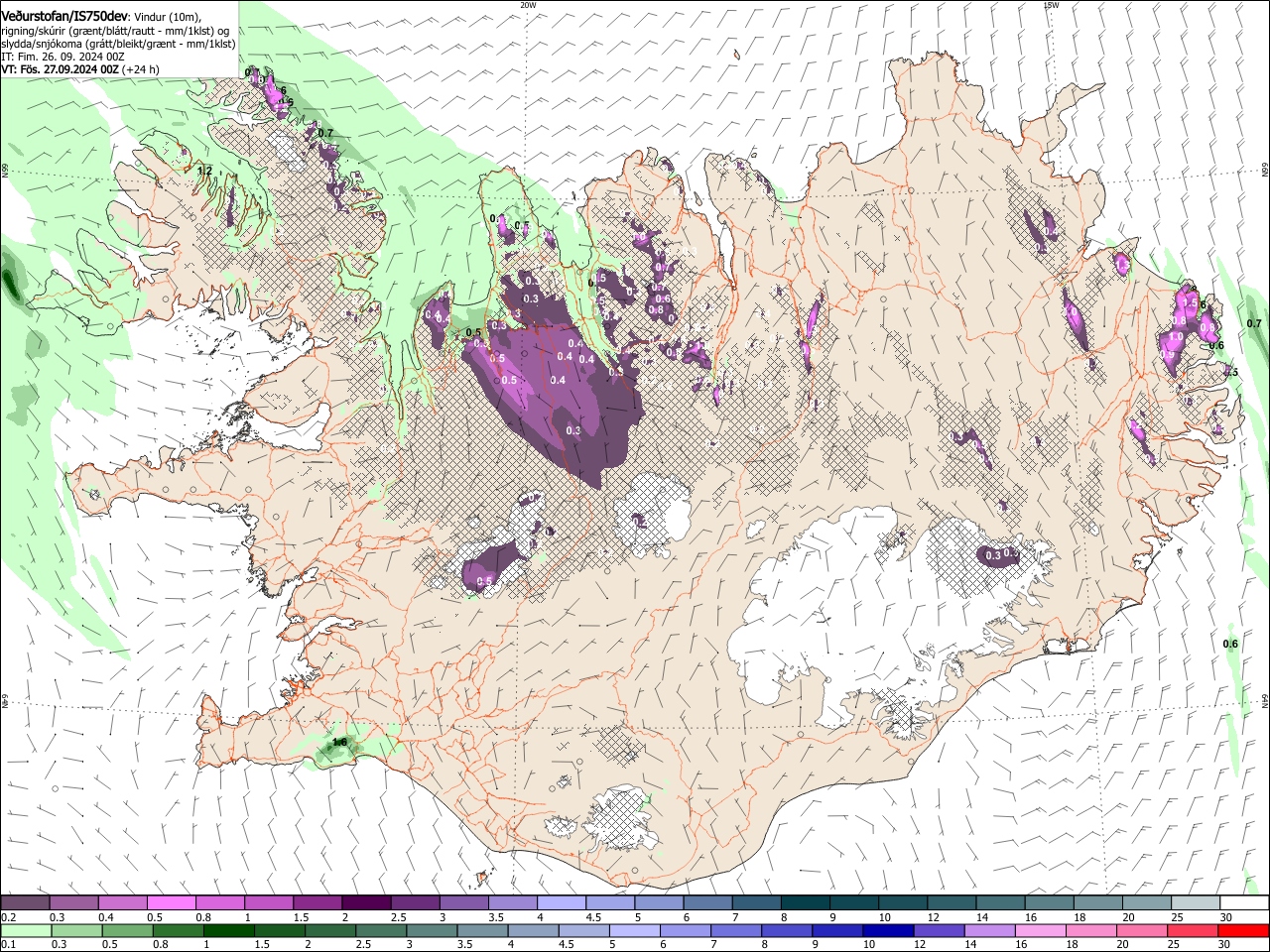Screen dimensions: 1270x952
Task: Click the 0.2 label under the top legend
Action: click(x=8, y=917)
